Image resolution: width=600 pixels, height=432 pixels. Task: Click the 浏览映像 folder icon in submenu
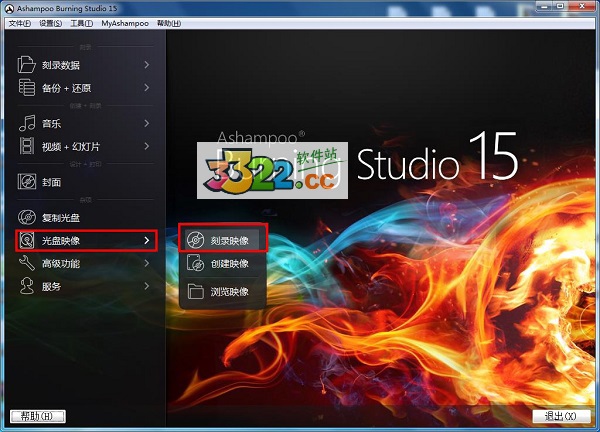click(196, 292)
